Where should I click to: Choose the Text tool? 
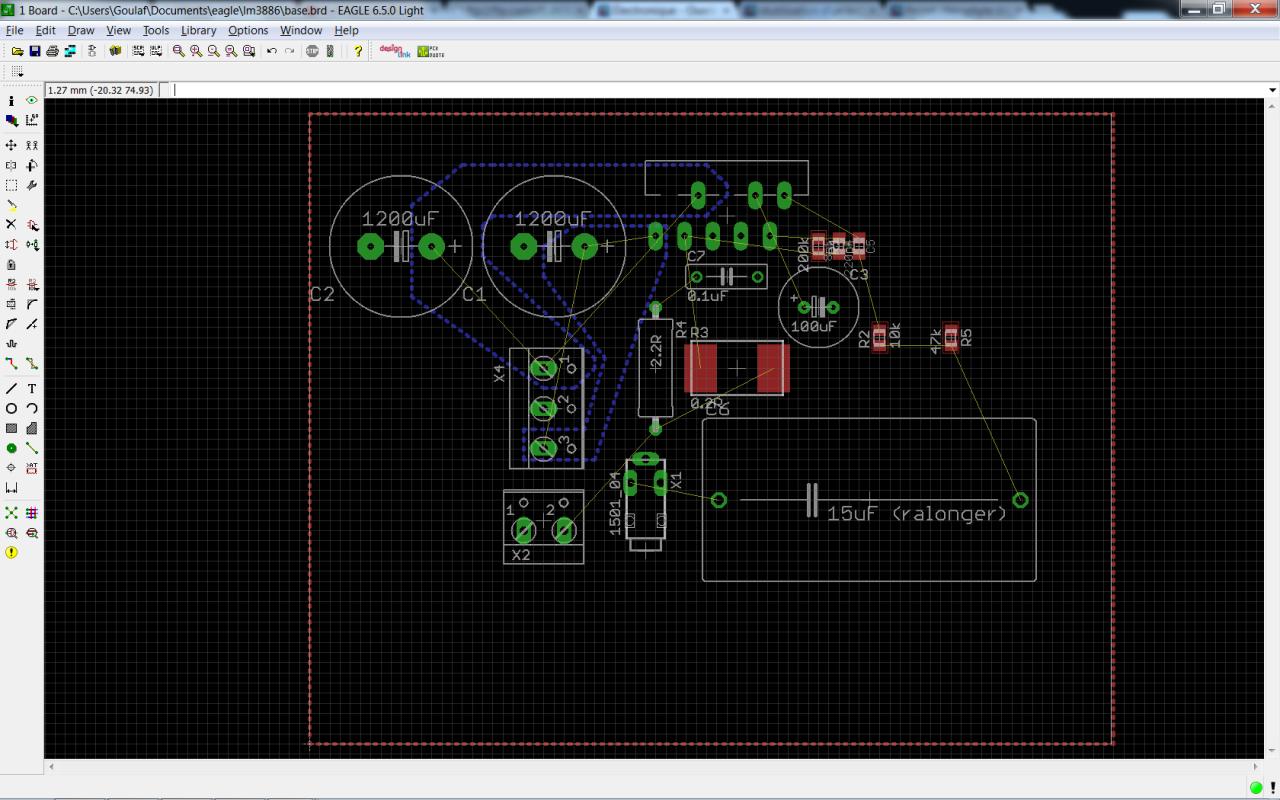[32, 388]
